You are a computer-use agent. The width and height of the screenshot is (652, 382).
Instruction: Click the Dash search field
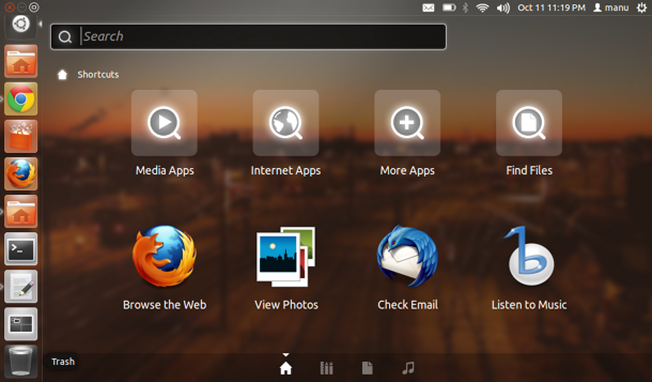[x=248, y=37]
